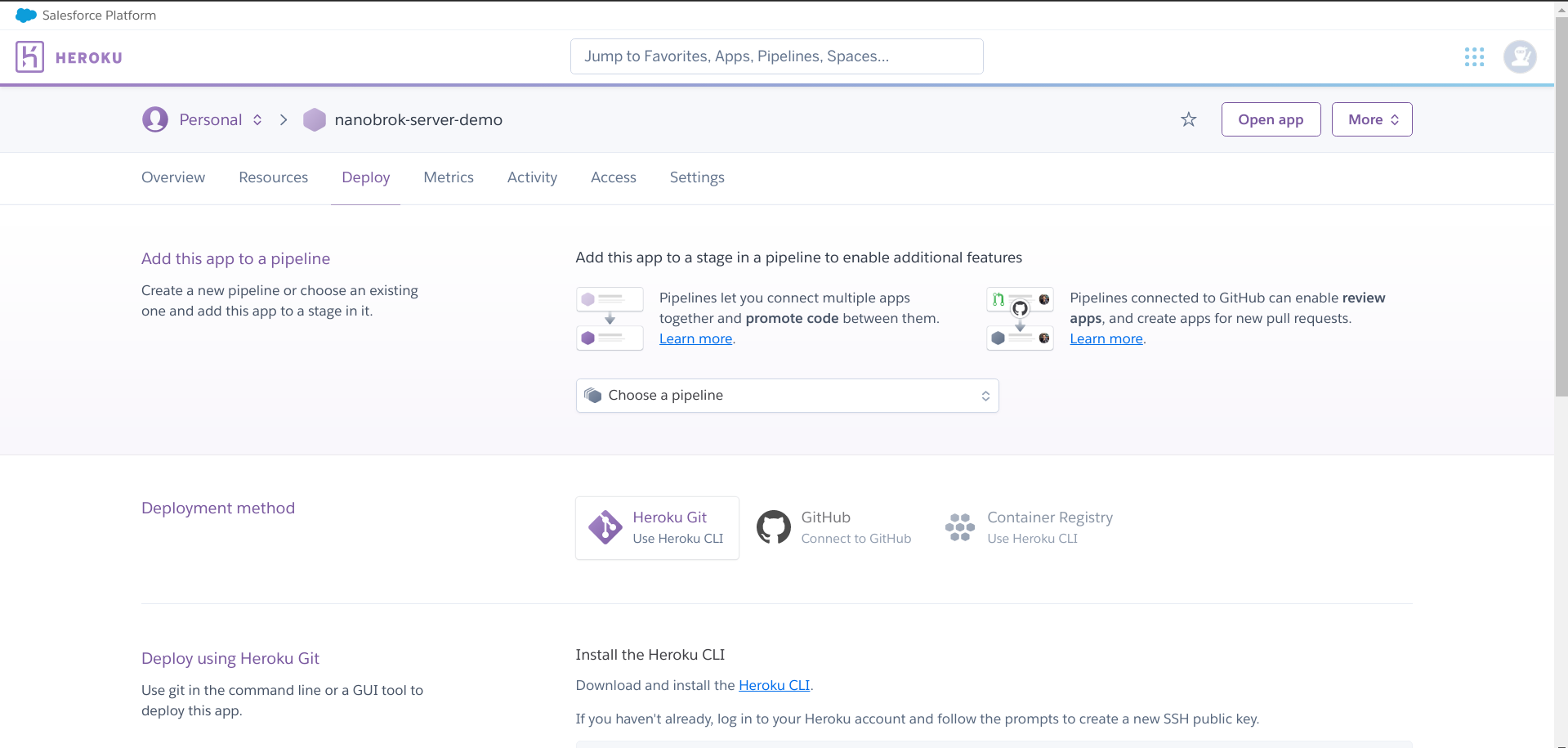Click the Heroku logo icon
The height and width of the screenshot is (748, 1568).
pos(29,57)
